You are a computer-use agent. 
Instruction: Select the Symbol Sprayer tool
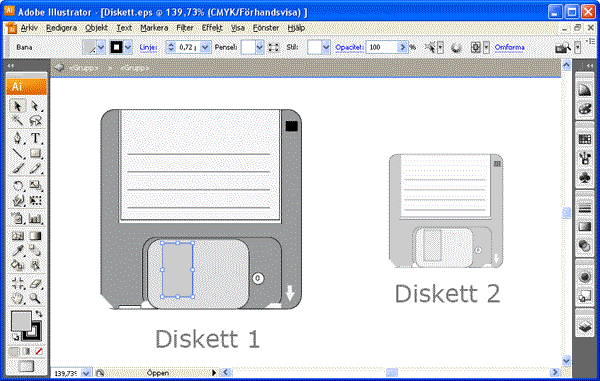(18, 218)
